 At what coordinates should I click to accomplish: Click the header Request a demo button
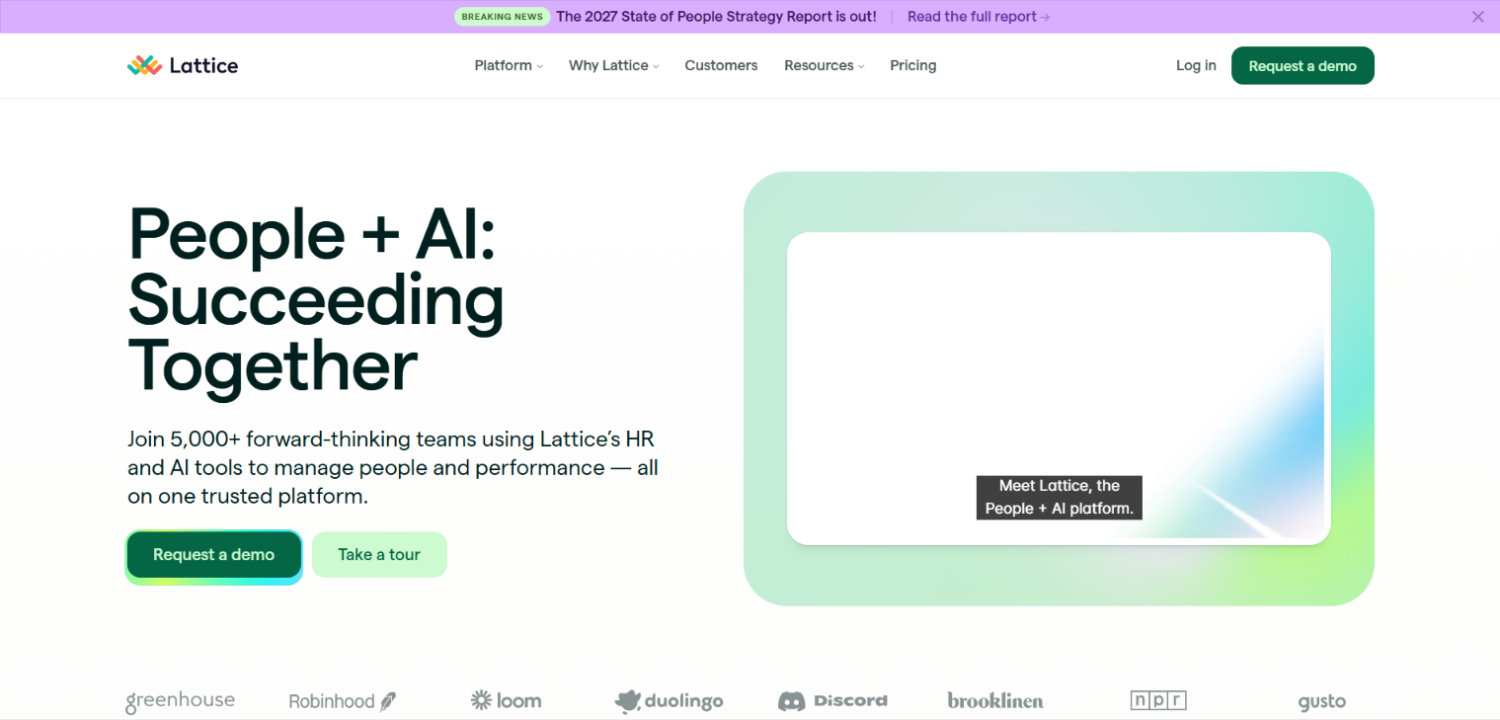[x=1302, y=66]
